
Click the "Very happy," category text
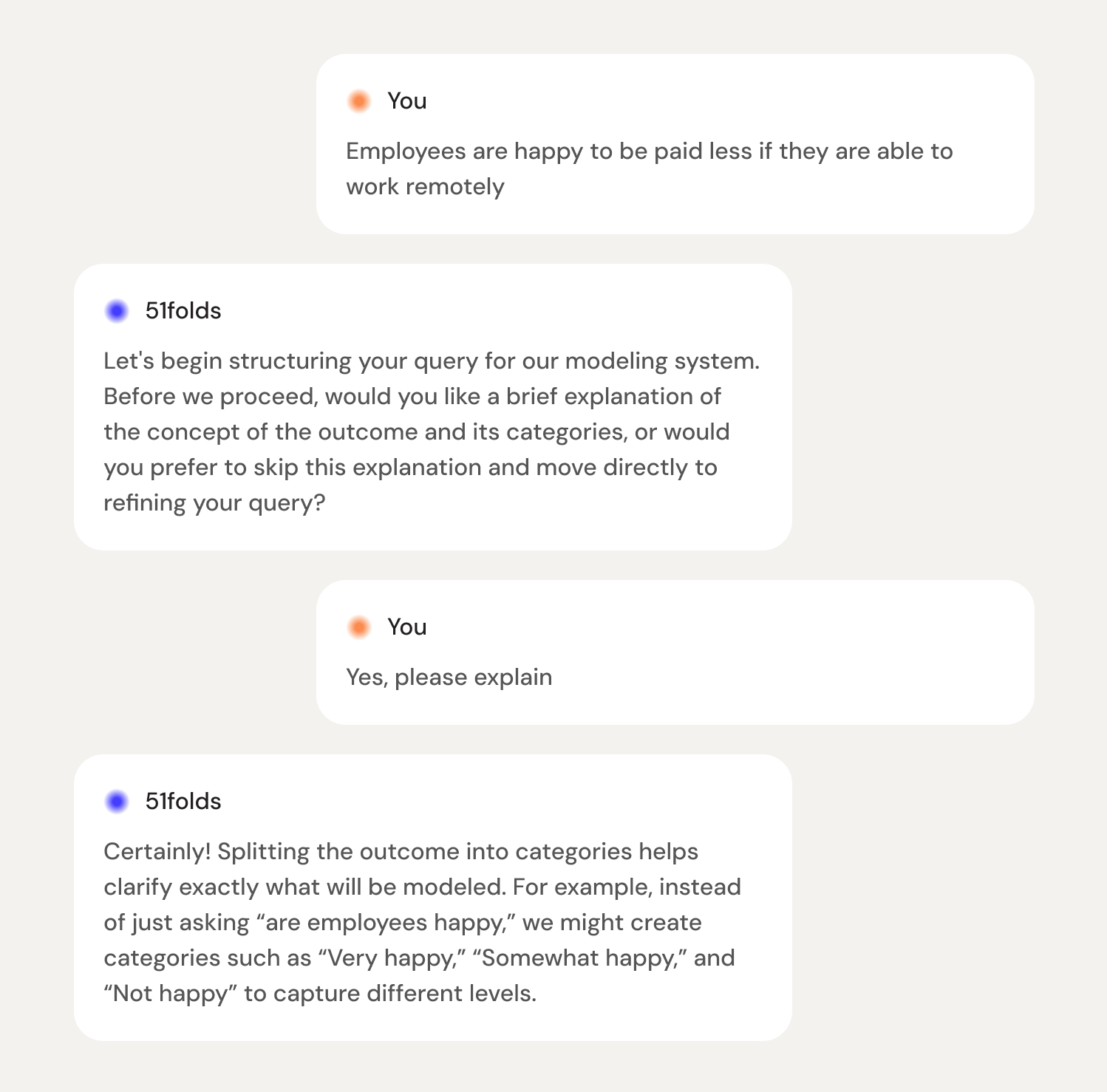pyautogui.click(x=391, y=958)
